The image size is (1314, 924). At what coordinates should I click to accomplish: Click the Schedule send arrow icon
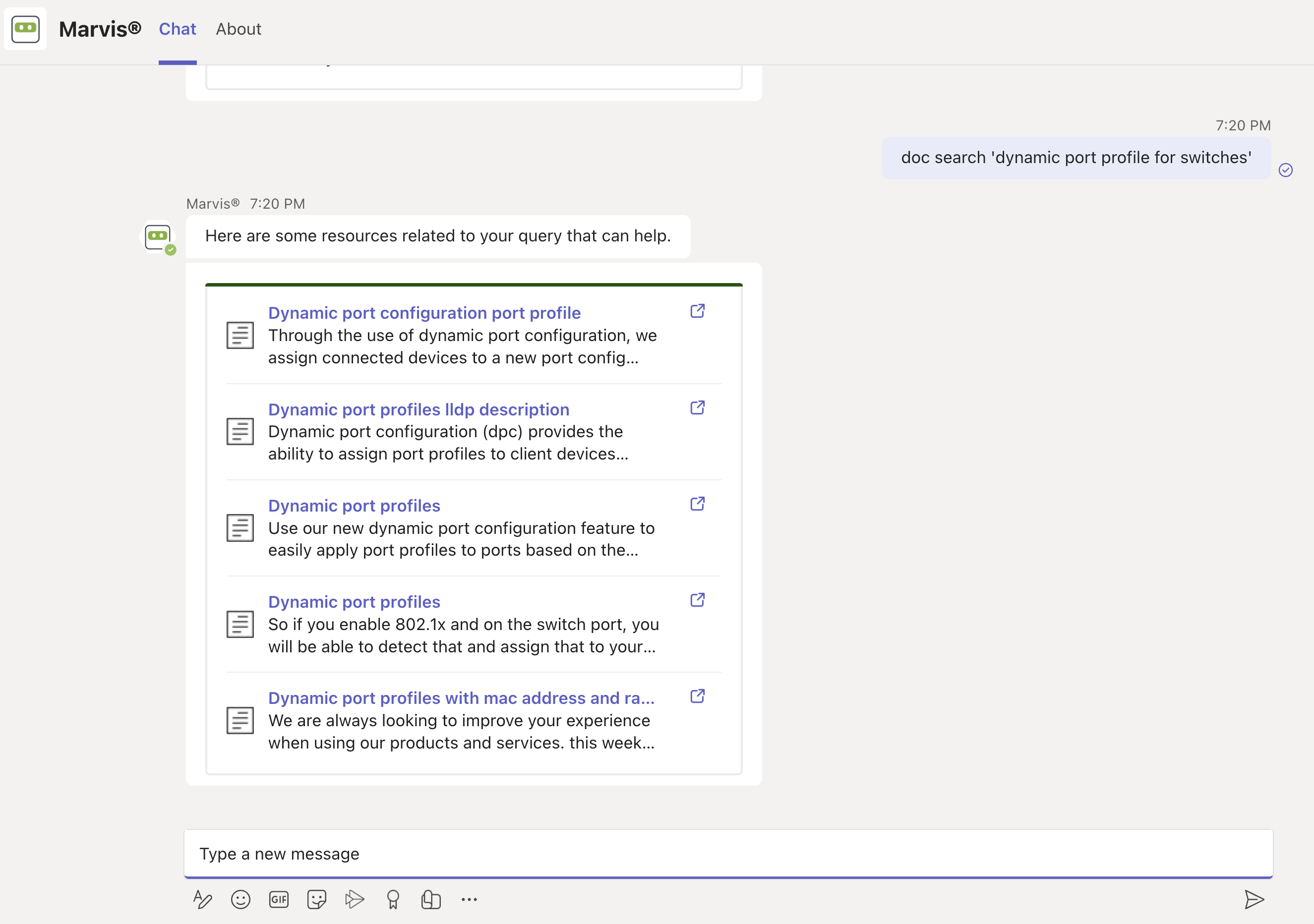[x=355, y=899]
